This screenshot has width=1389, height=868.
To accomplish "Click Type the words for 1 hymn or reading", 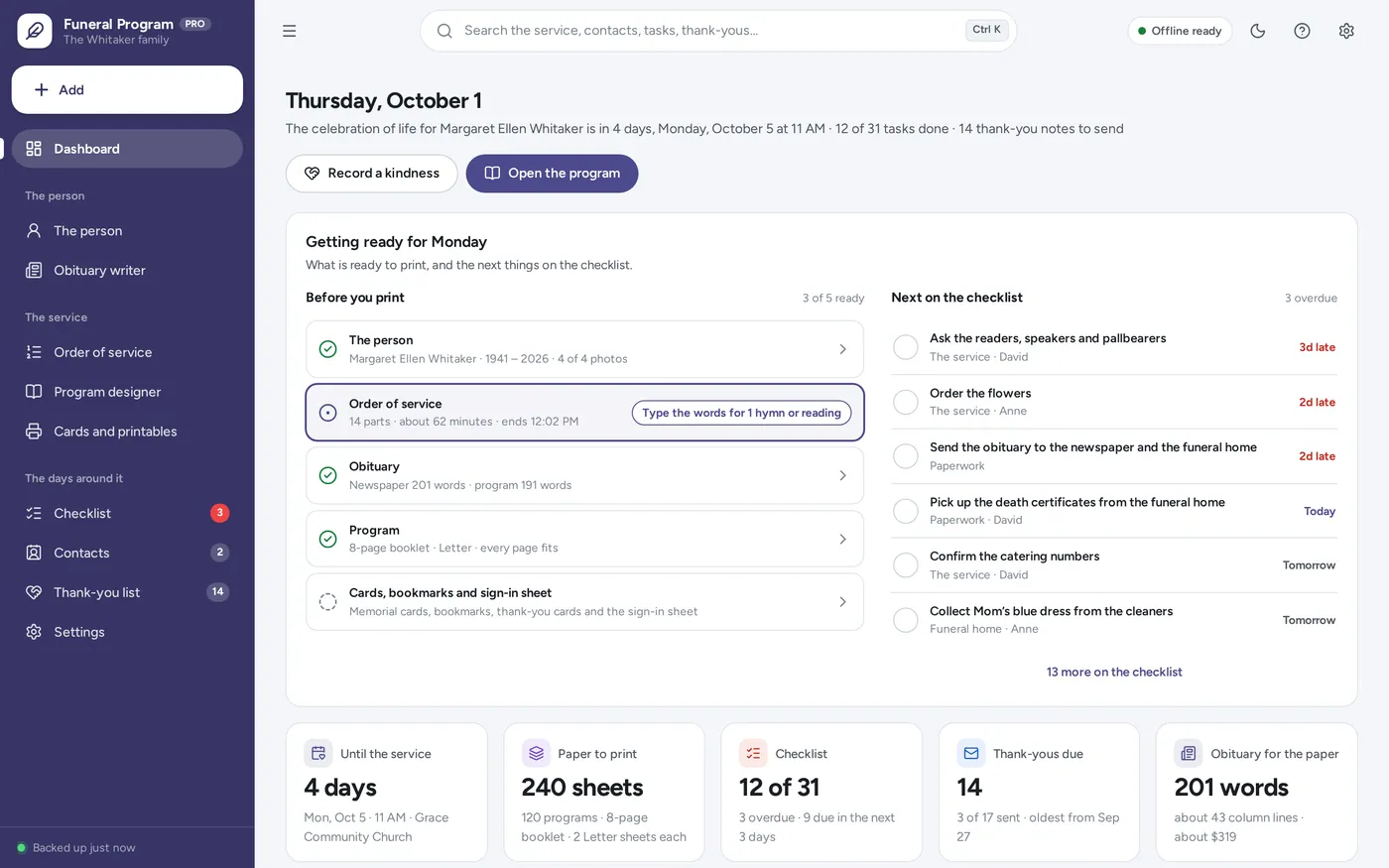I will tap(741, 413).
